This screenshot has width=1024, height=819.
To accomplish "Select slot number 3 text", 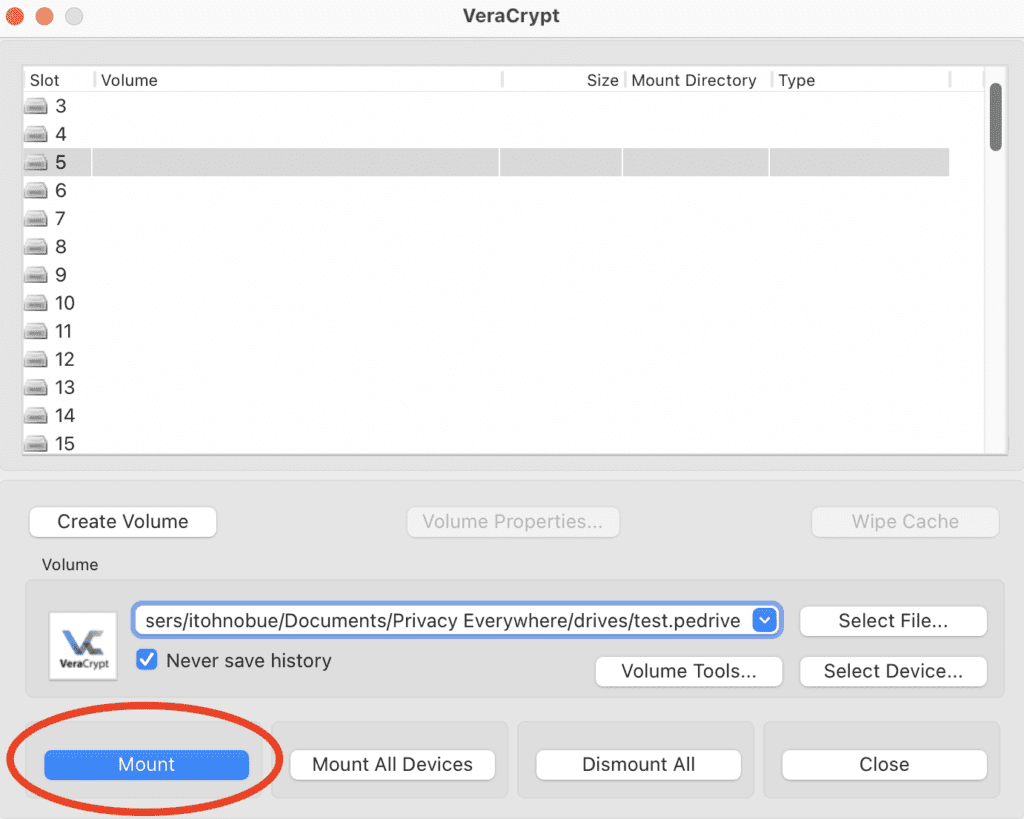I will coord(61,106).
